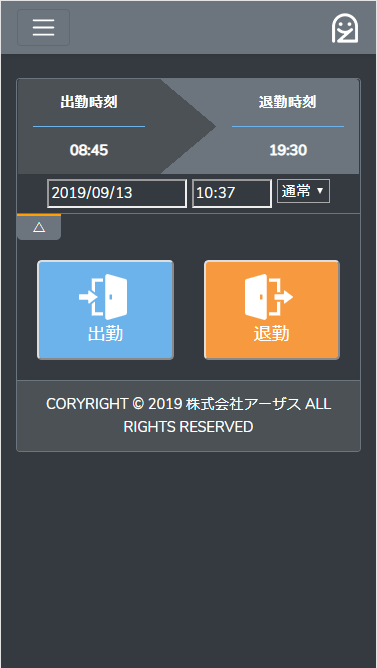Focus the time field showing 10:37
Screen dimensions: 377x668
click(x=232, y=193)
